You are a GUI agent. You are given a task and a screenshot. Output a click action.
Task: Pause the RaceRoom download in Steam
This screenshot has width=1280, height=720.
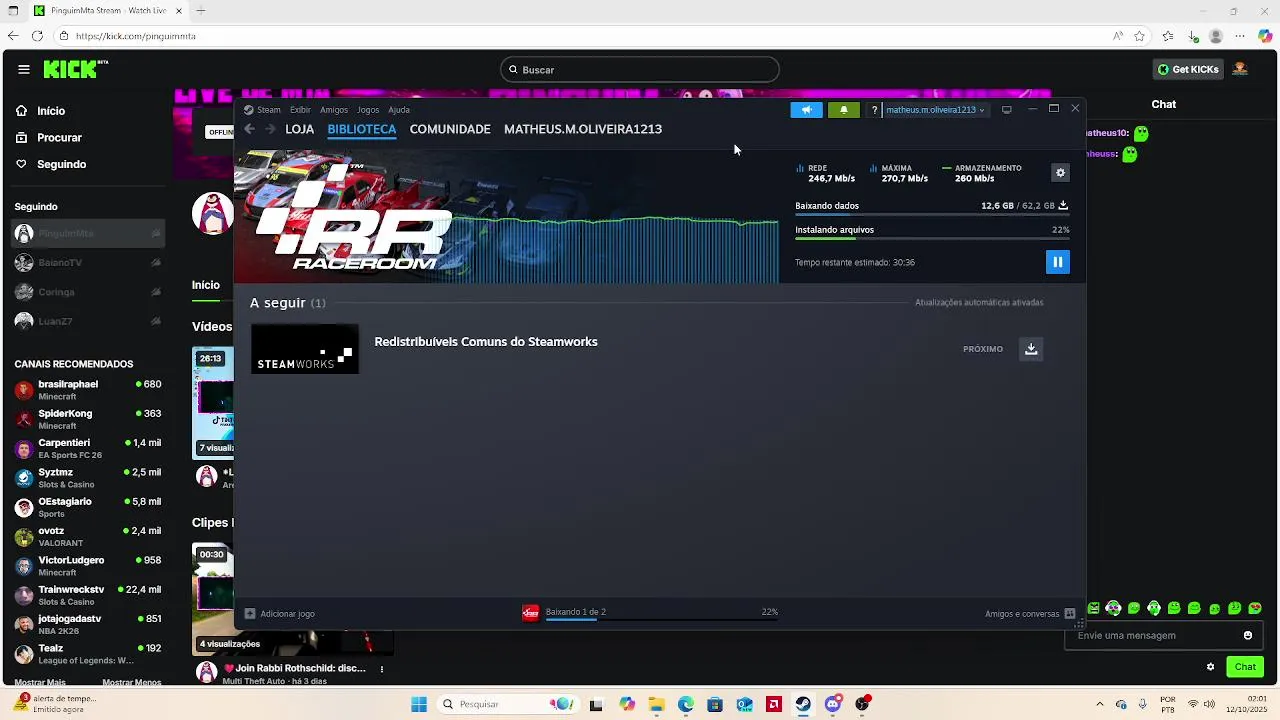1057,262
